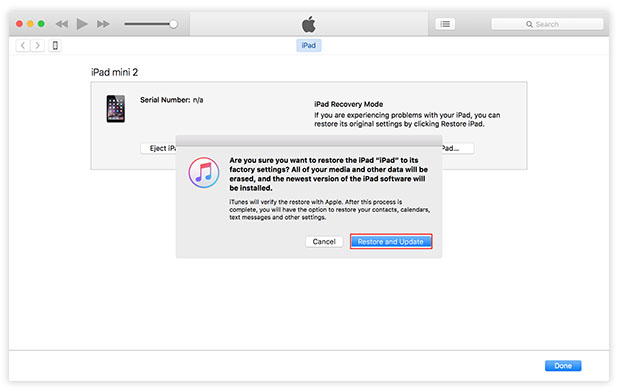This screenshot has height=392, width=622.
Task: Click the "Serial Number: n/a" text
Action: click(171, 100)
